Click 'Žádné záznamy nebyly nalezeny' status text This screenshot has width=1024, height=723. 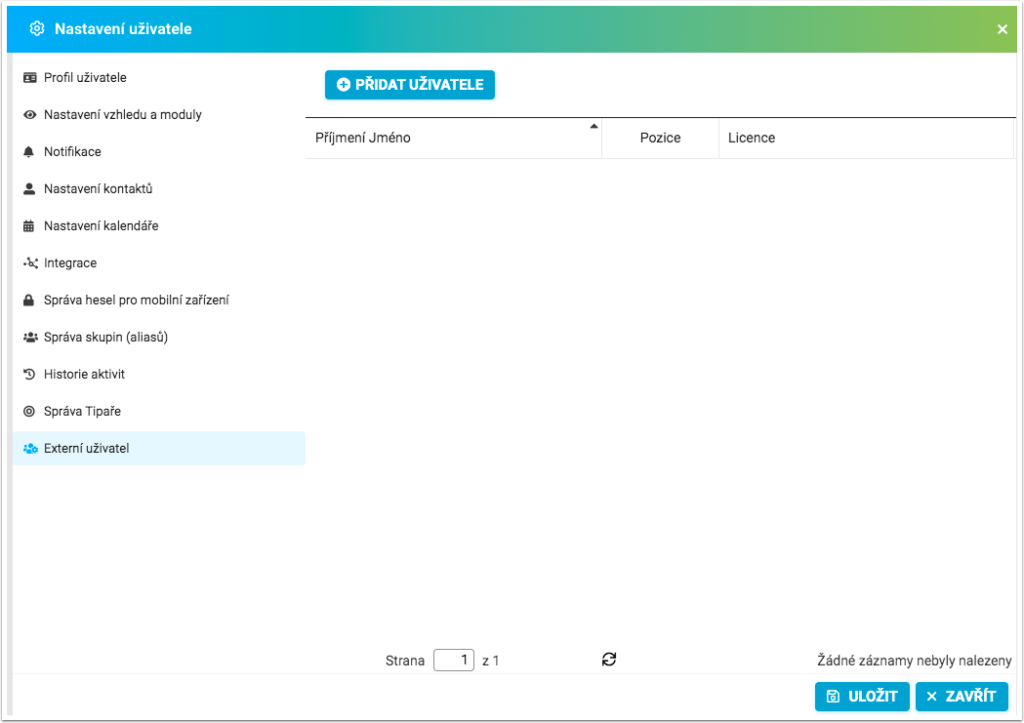[914, 660]
